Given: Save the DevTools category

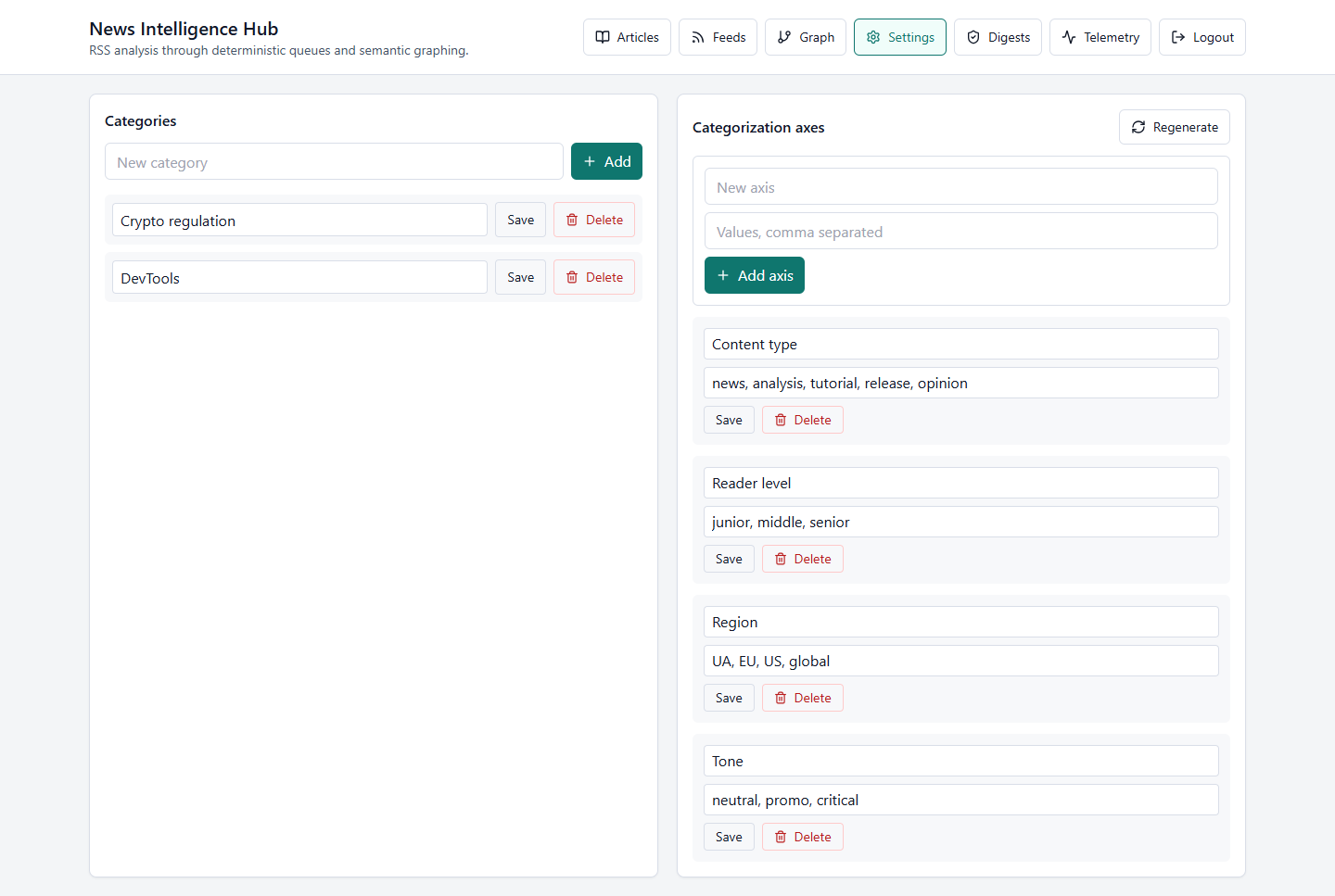Looking at the screenshot, I should (x=520, y=277).
